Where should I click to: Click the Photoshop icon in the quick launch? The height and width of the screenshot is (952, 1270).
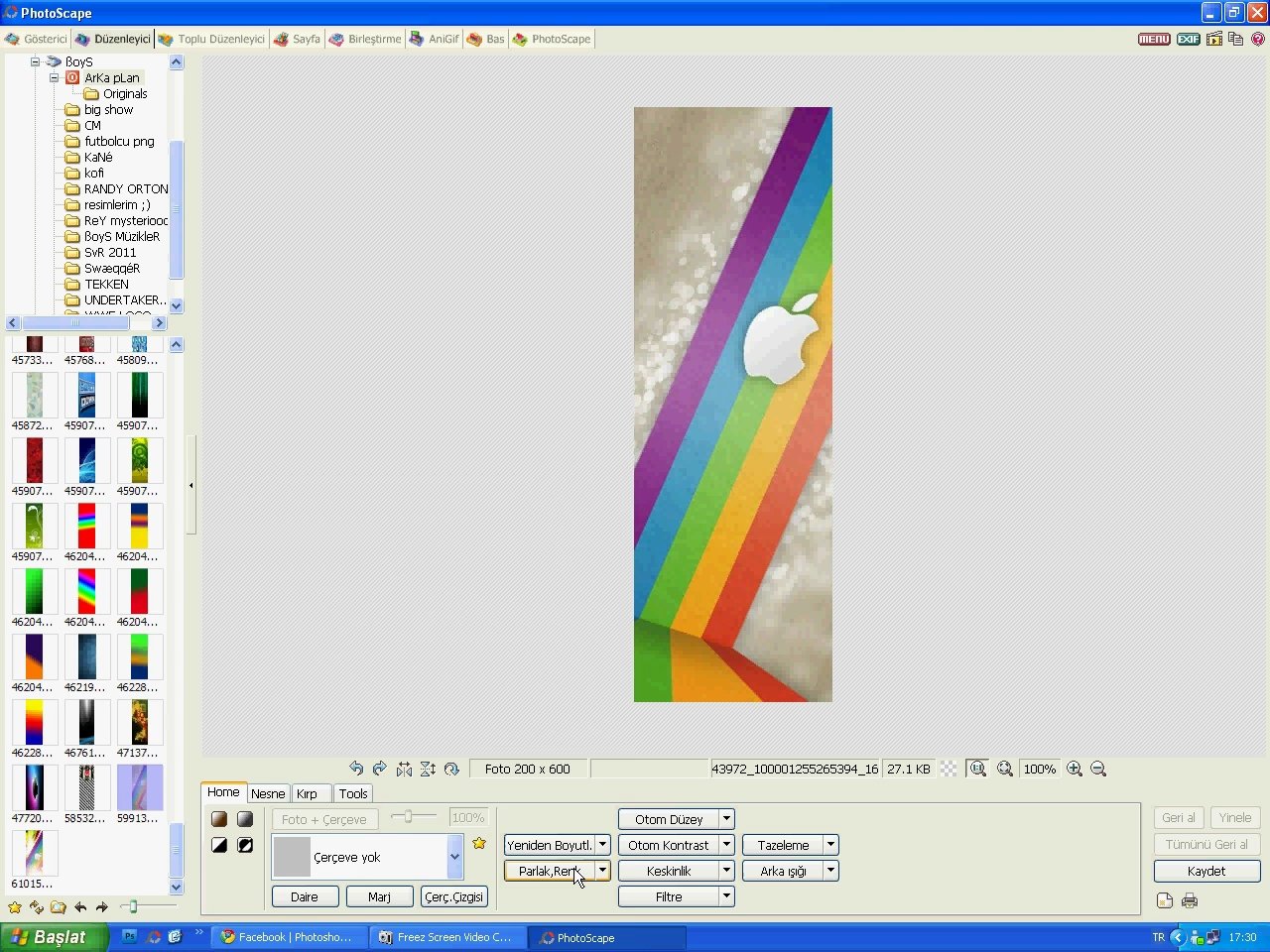click(129, 936)
